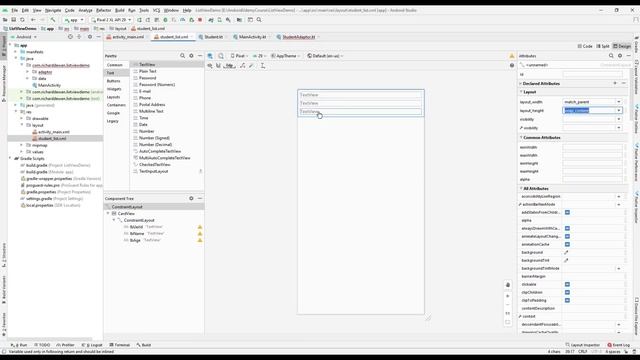Click the Sync refresh icon in main toolbar

tap(22, 20)
